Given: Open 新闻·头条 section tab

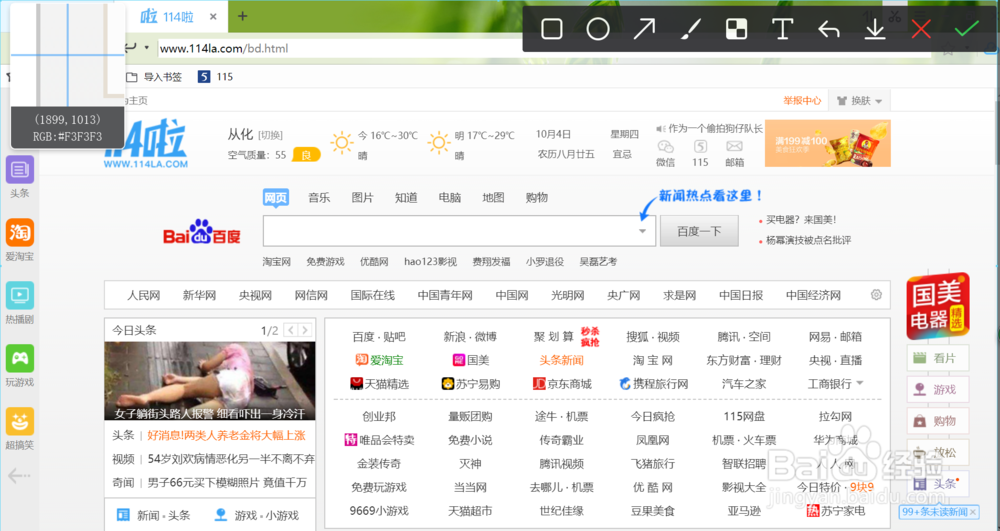Looking at the screenshot, I should (154, 515).
